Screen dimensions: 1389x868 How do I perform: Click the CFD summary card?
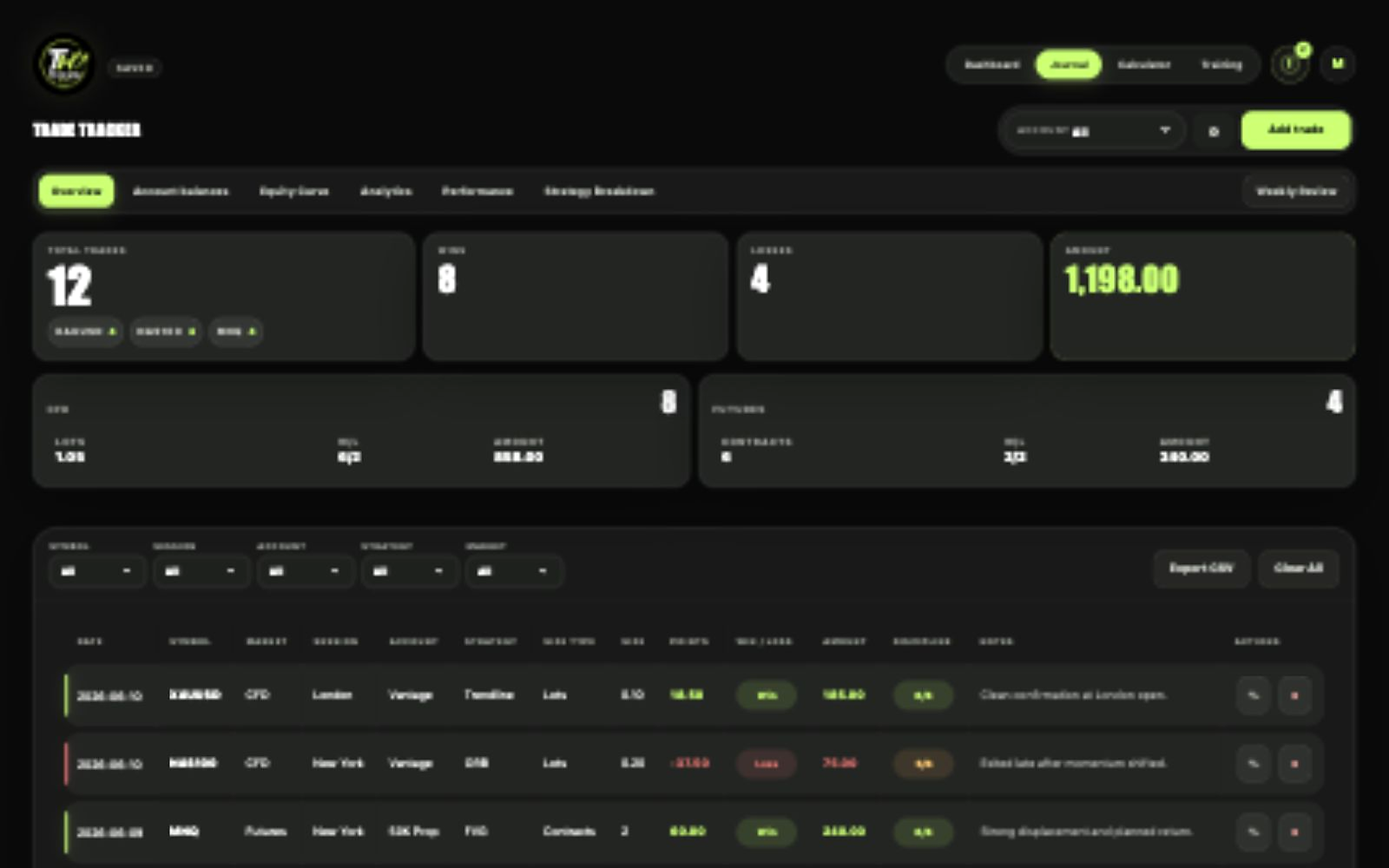point(361,431)
